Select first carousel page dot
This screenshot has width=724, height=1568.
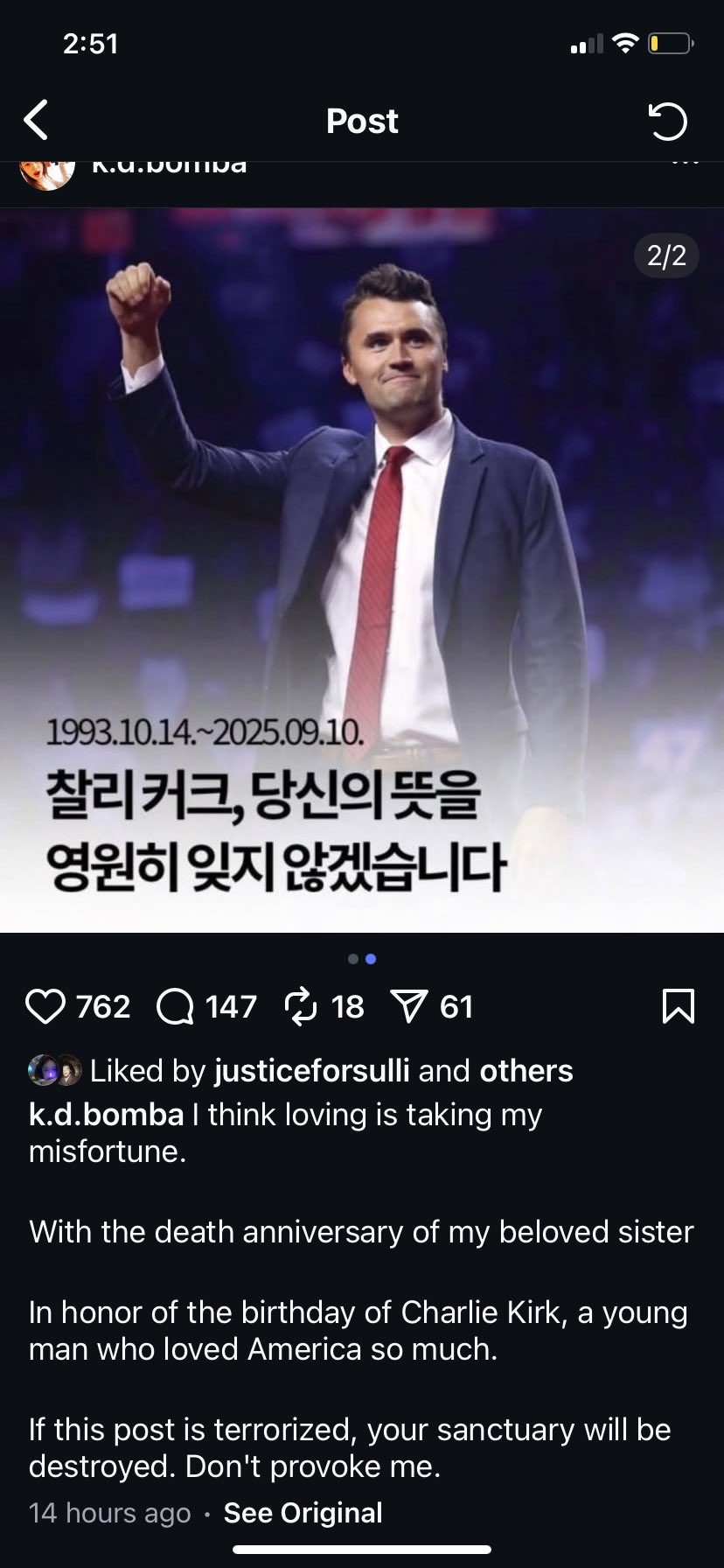click(x=353, y=959)
